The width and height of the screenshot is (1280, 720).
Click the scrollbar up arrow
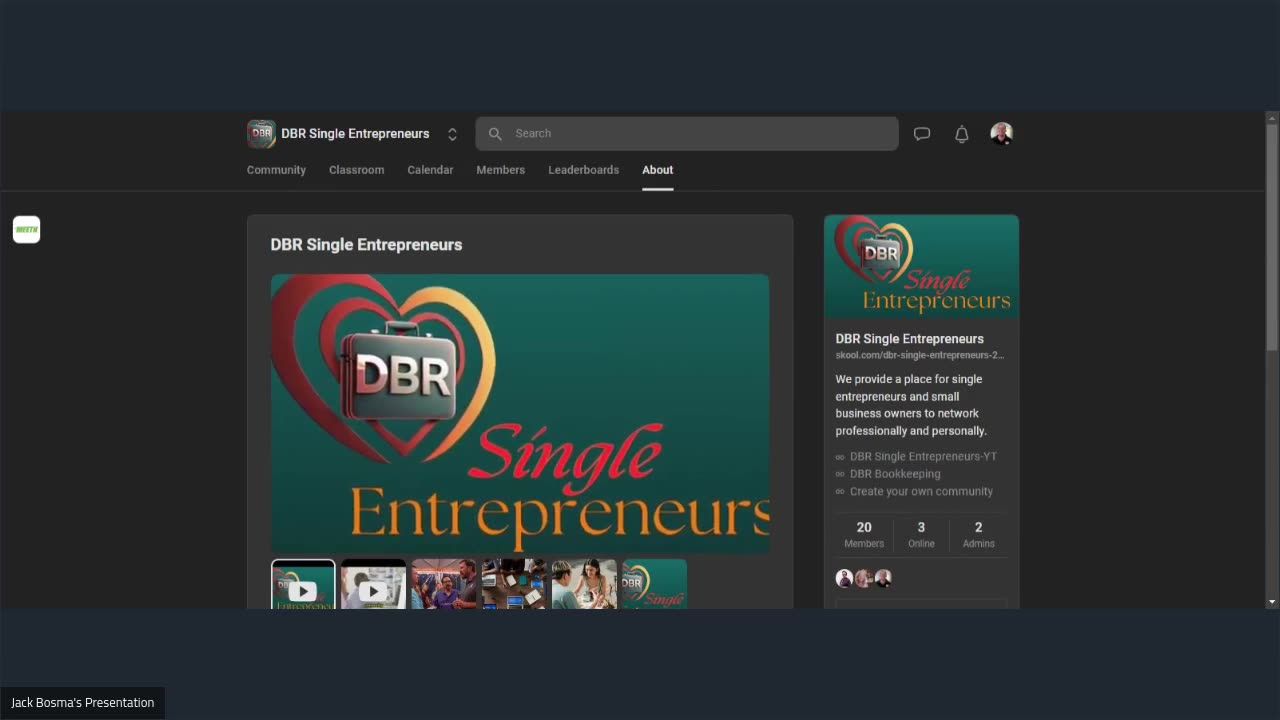(1272, 117)
